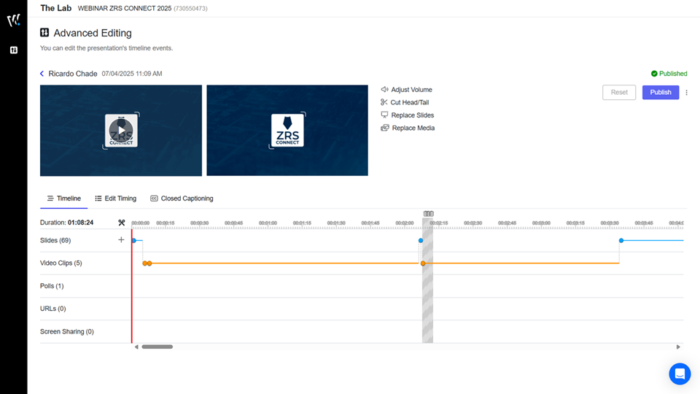Select the orange video clip marker under playhead
The image size is (700, 394).
click(x=423, y=263)
